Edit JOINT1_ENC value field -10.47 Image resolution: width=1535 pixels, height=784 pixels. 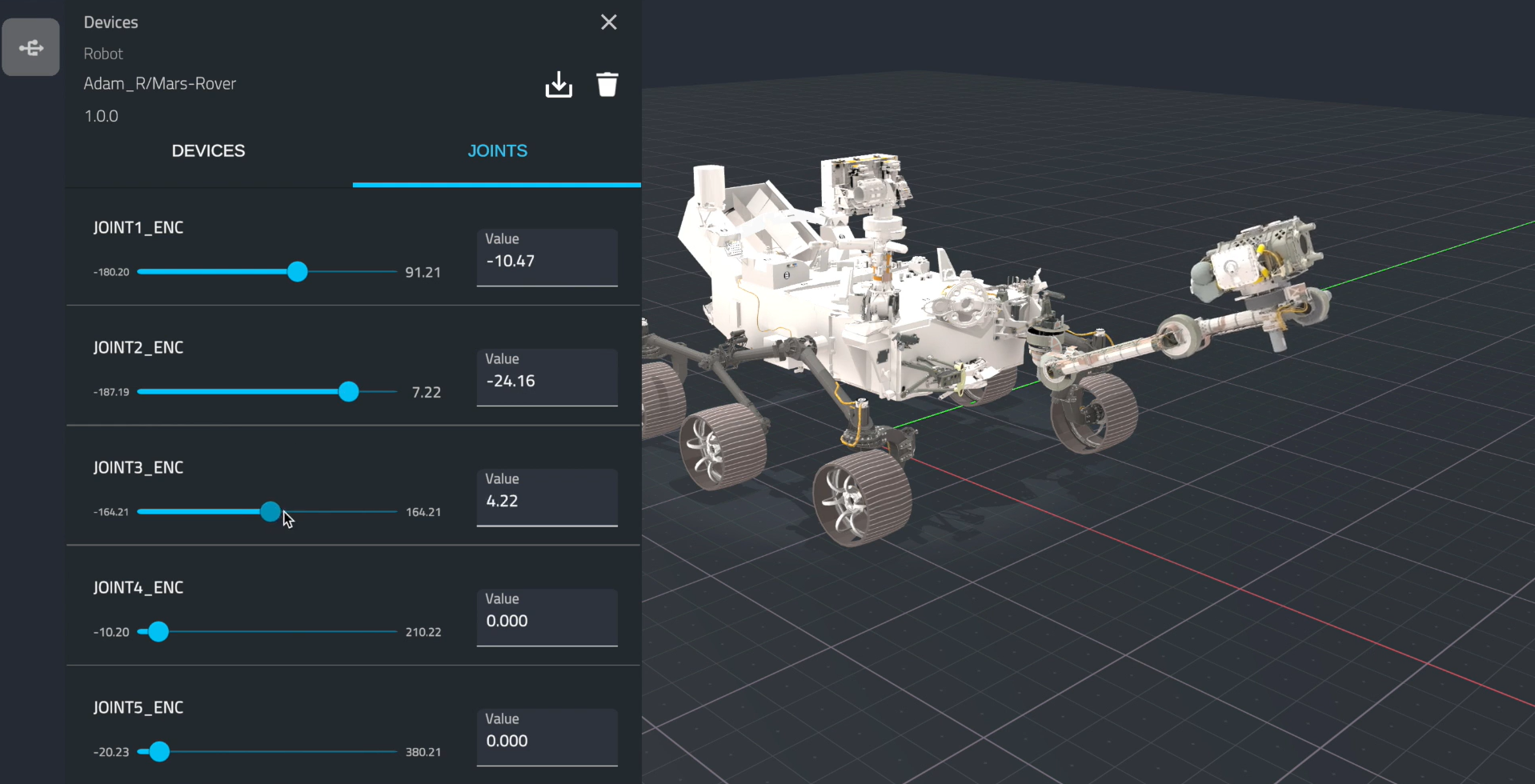coord(547,258)
